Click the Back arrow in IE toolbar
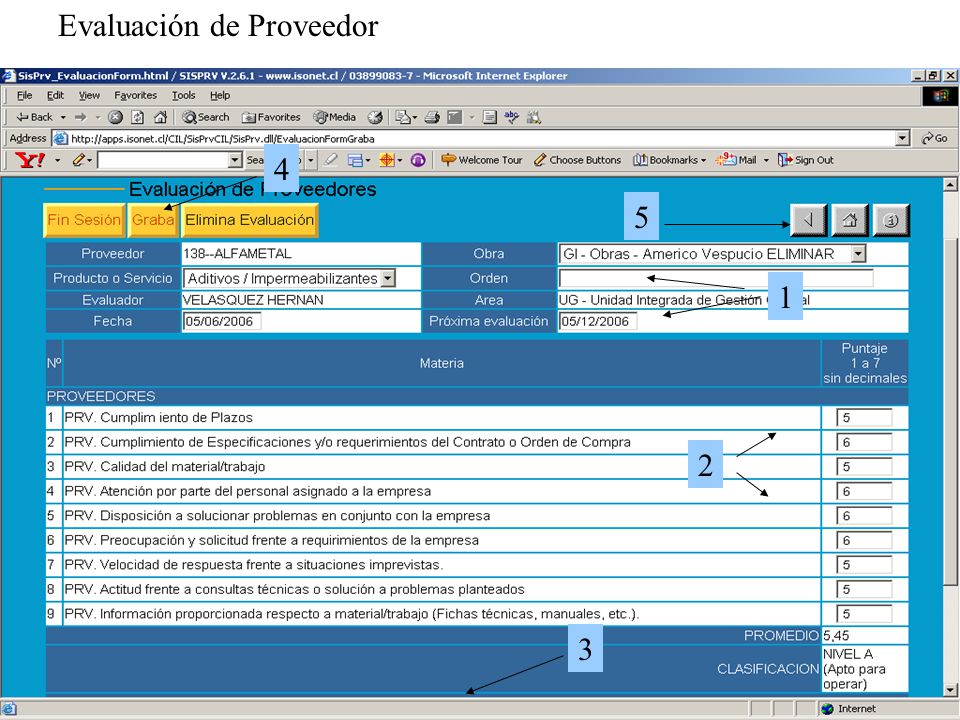Image resolution: width=960 pixels, height=720 pixels. (34, 117)
